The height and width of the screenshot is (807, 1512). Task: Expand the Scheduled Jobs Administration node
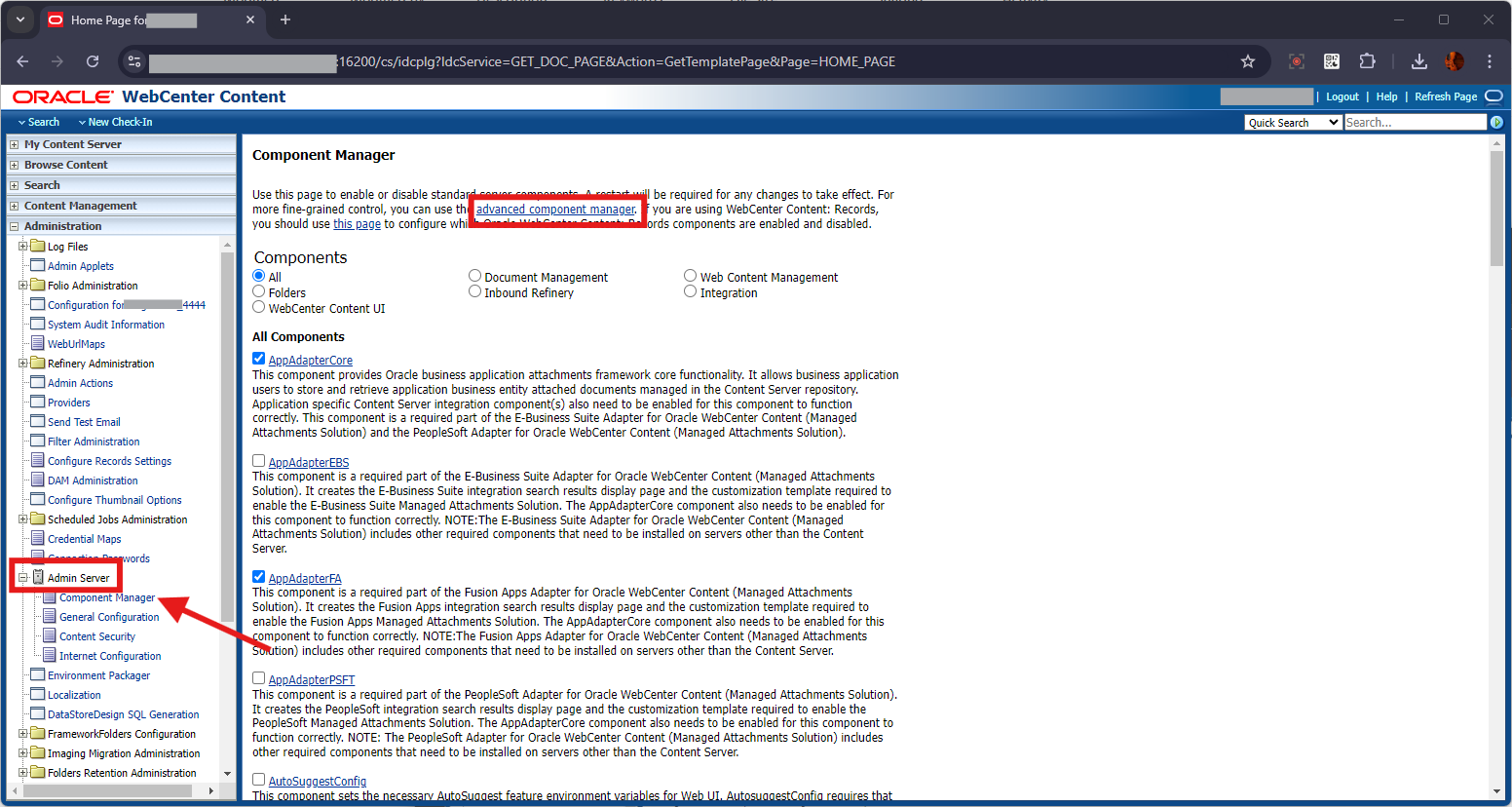pos(23,519)
